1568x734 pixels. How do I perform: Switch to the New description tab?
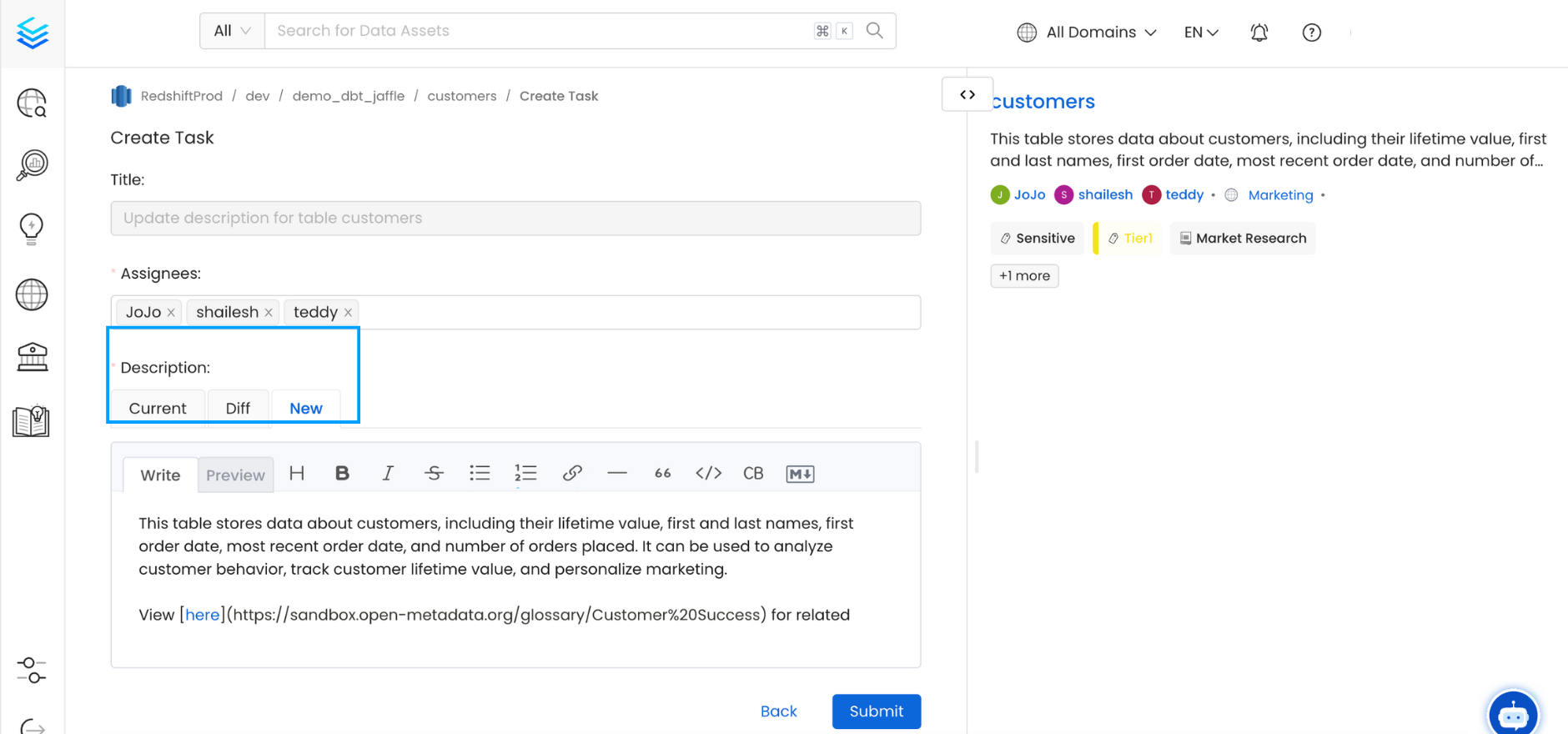tap(306, 409)
